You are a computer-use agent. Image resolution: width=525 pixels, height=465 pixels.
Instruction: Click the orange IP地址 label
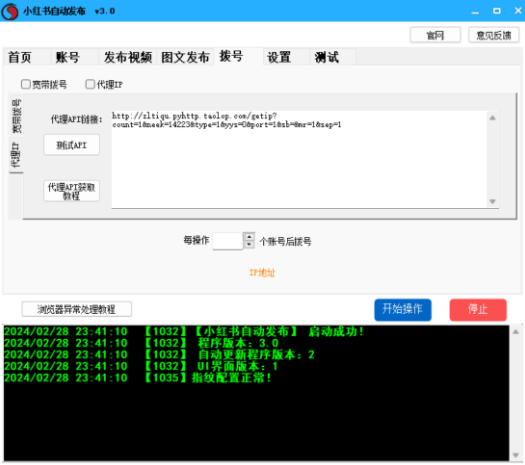click(x=262, y=273)
